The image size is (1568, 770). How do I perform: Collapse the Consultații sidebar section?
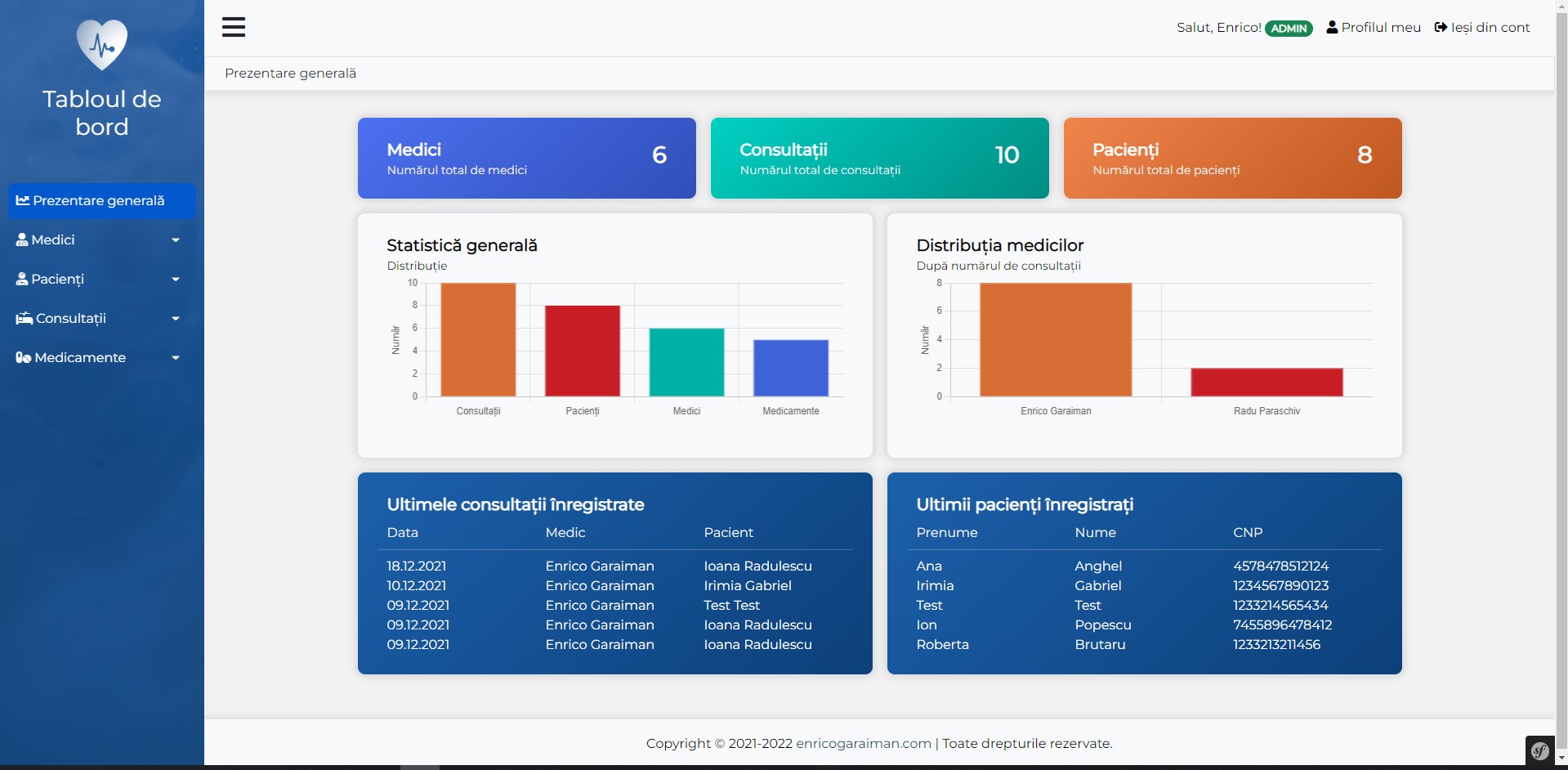click(175, 318)
